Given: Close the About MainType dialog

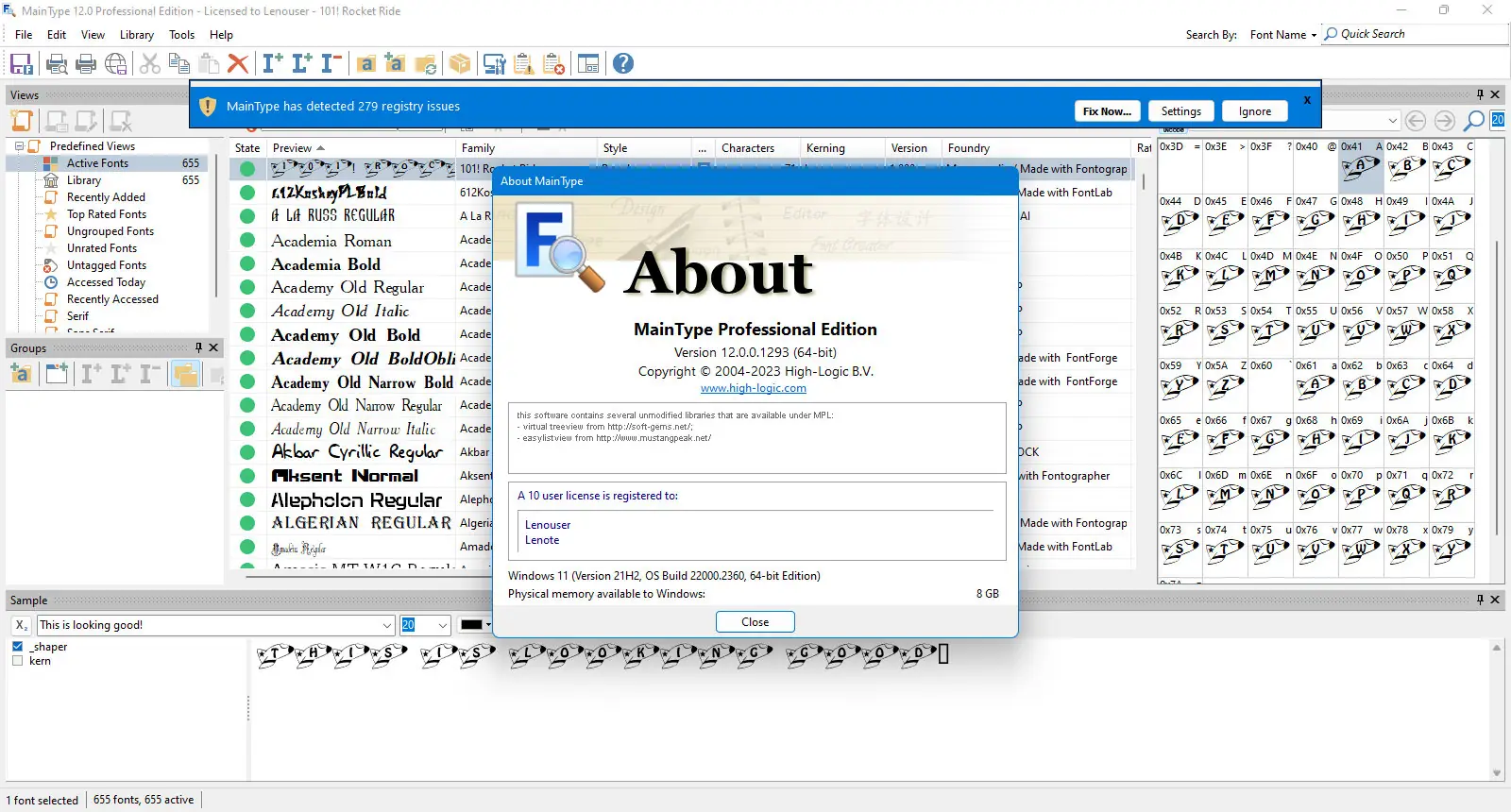Looking at the screenshot, I should (755, 622).
